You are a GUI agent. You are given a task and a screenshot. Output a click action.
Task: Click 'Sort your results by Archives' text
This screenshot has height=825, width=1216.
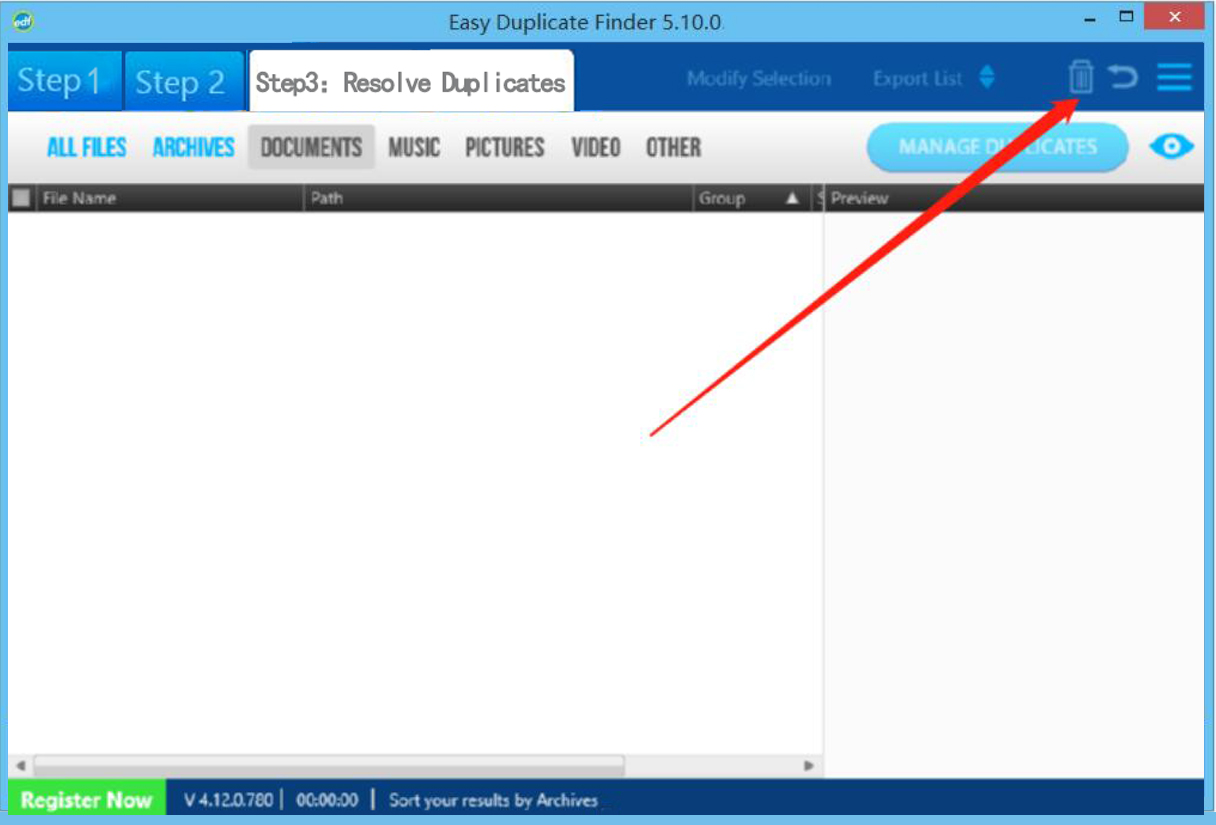[493, 800]
